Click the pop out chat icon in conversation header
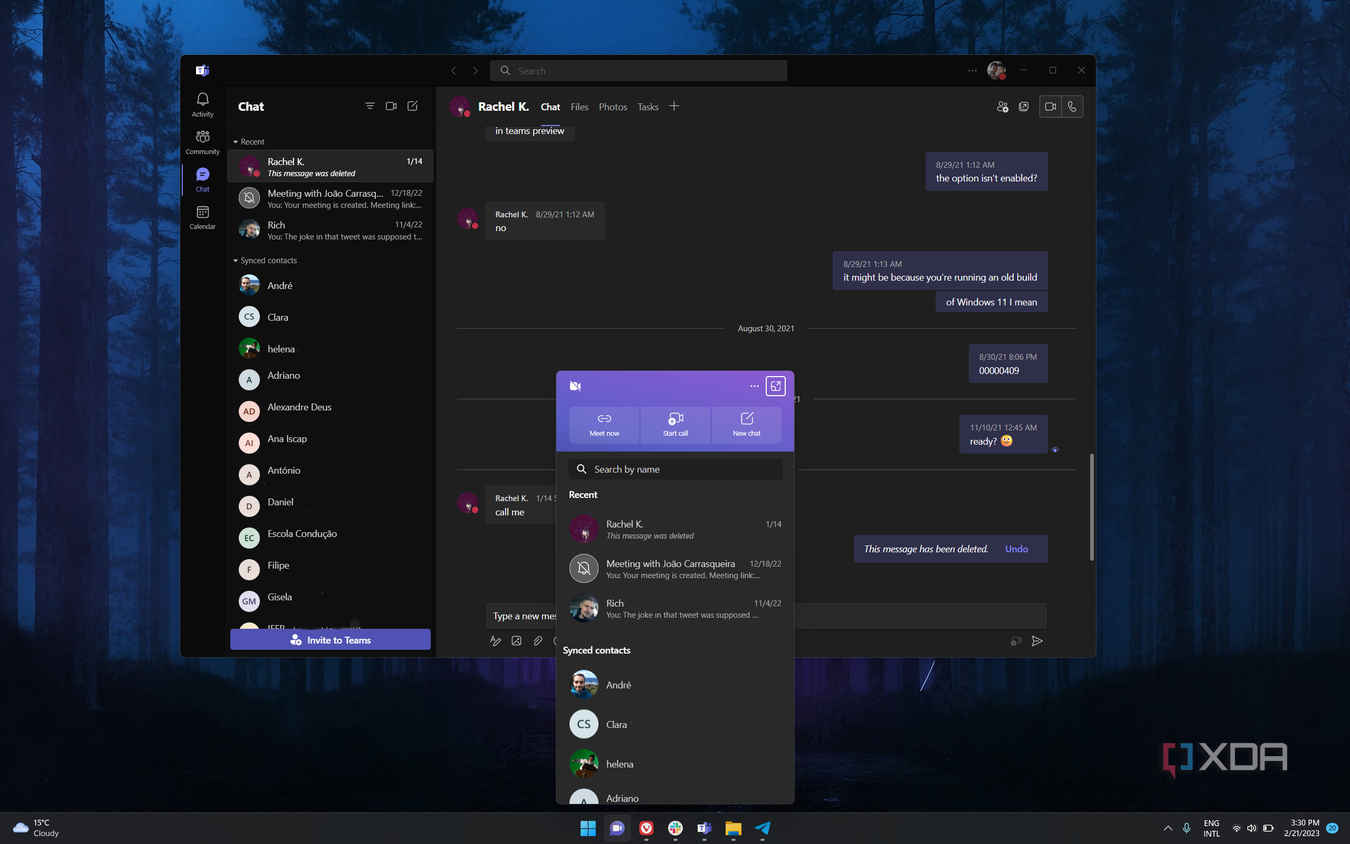The image size is (1350, 844). 1024,106
